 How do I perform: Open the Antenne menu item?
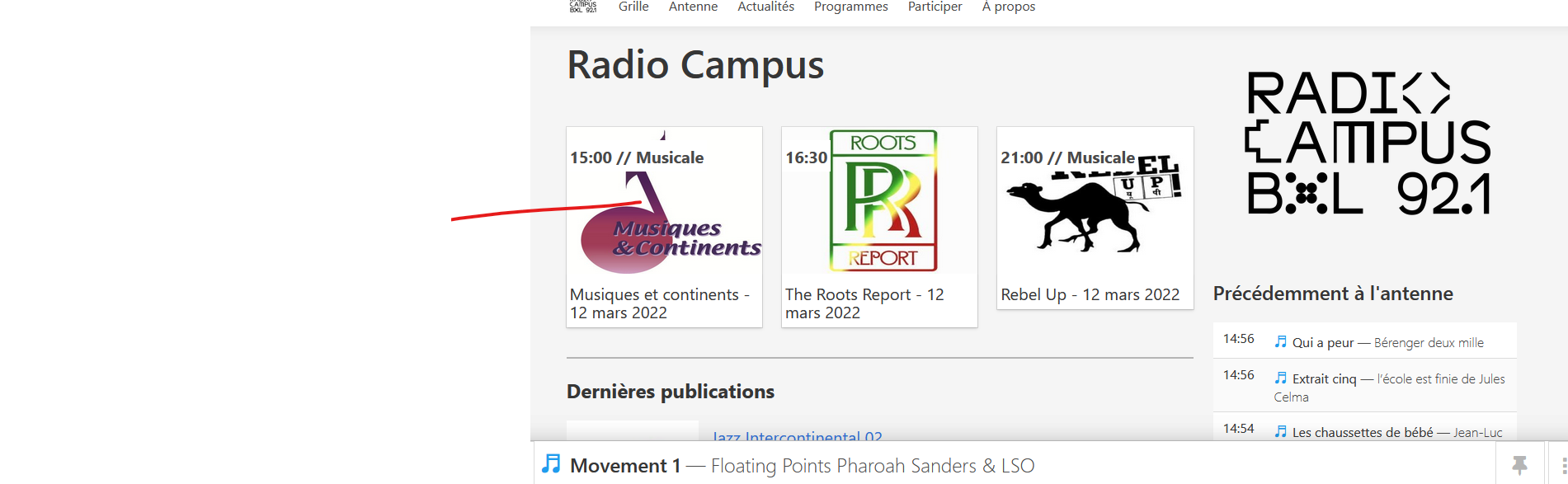pyautogui.click(x=693, y=7)
